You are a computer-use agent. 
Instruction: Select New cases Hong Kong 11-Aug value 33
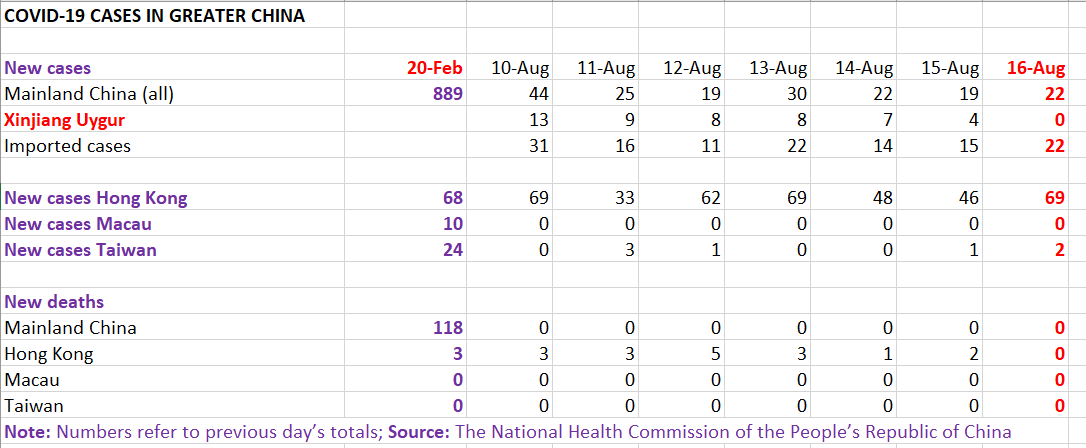[x=623, y=198]
